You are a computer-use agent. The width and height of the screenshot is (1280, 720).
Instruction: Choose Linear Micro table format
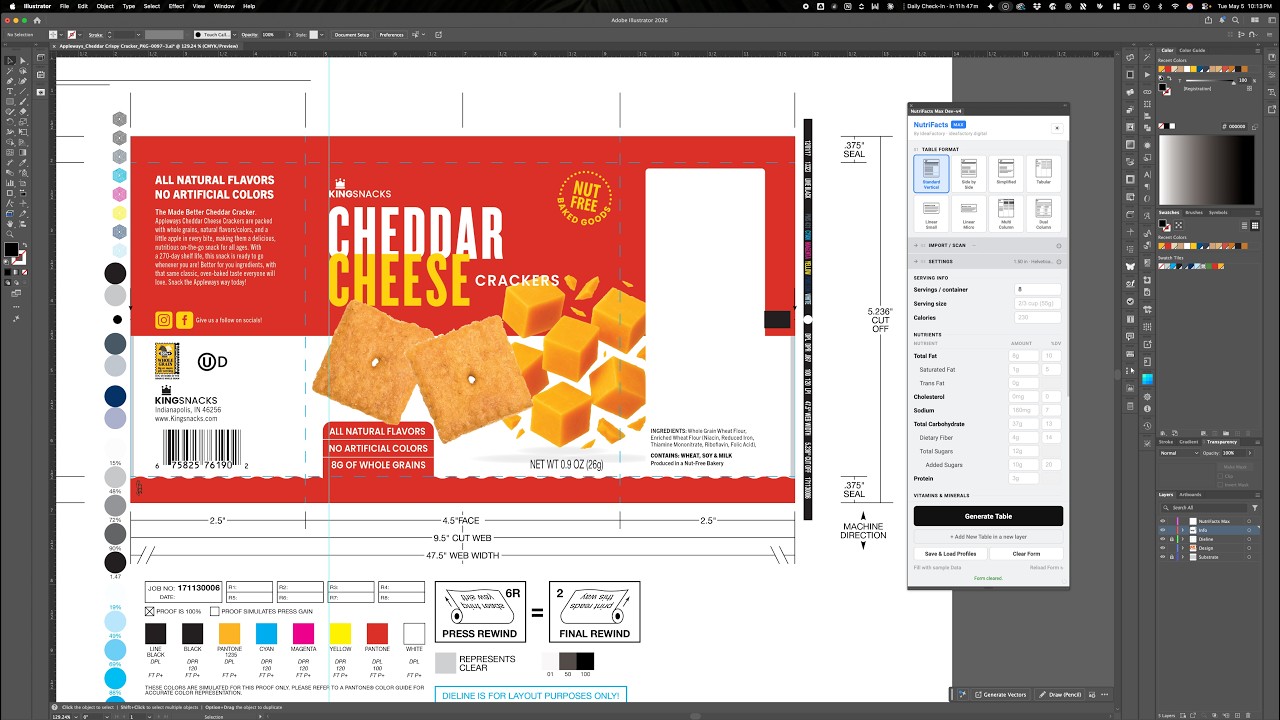point(969,214)
